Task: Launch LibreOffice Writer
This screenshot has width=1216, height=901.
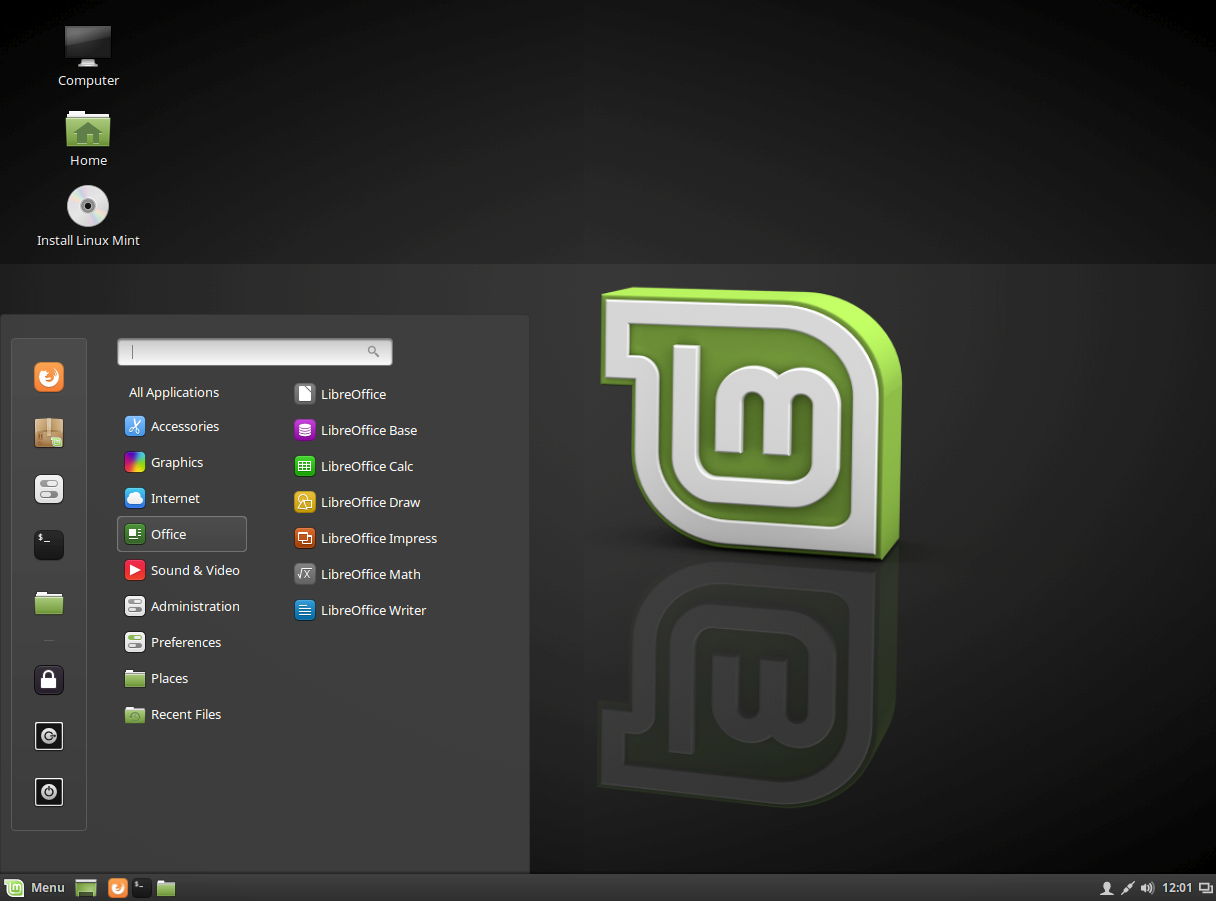Action: click(372, 610)
